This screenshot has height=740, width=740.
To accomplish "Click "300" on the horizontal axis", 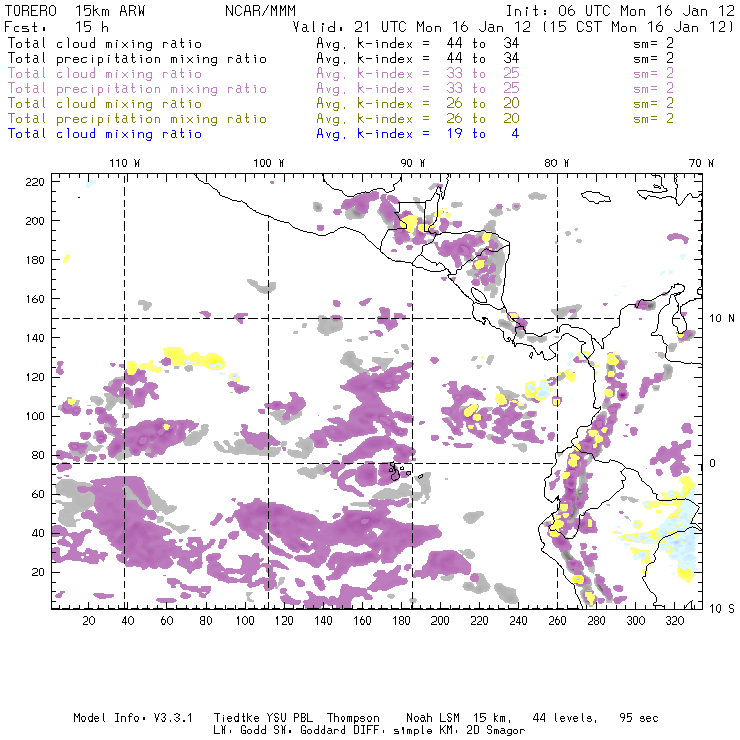I will (x=636, y=621).
